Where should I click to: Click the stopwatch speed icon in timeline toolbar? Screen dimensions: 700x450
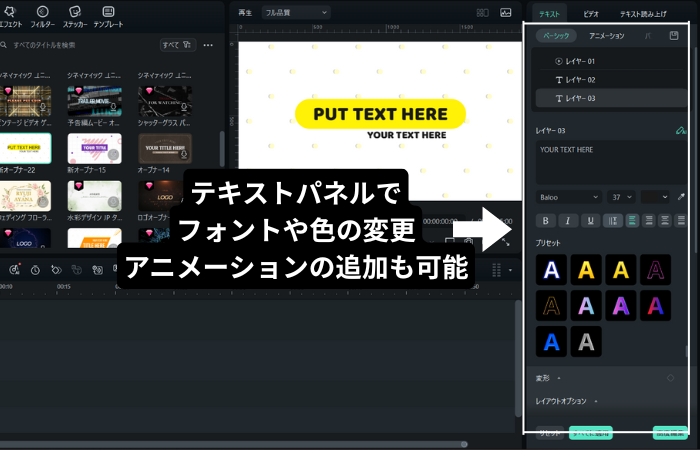pos(35,270)
